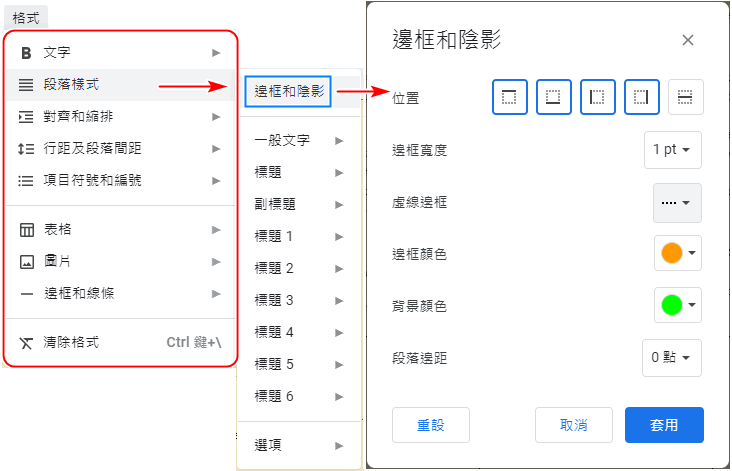This screenshot has width=732, height=471.
Task: Expand the 圖片 submenu arrow
Action: click(216, 262)
